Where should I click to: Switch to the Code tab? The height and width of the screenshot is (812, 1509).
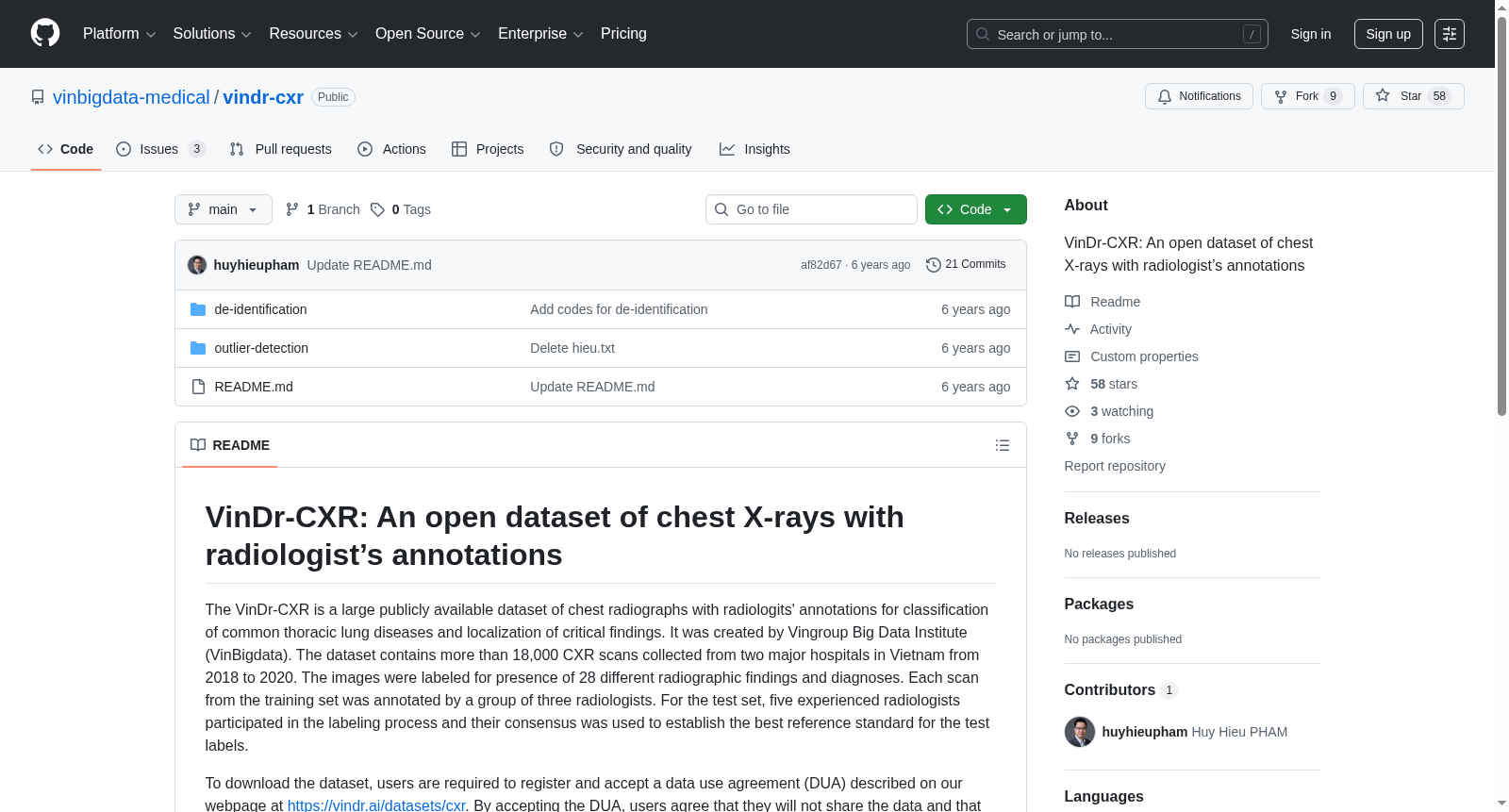point(66,149)
